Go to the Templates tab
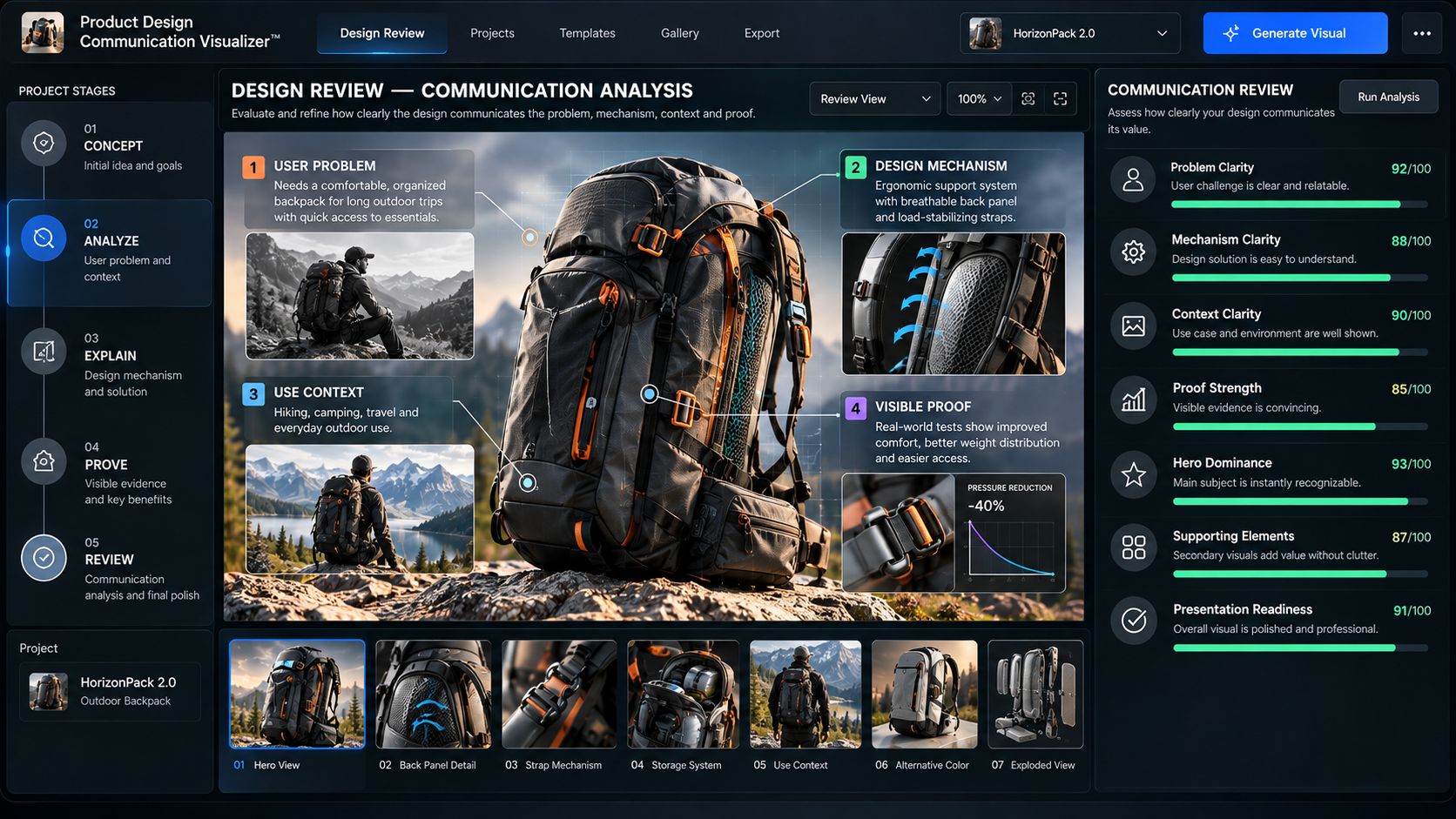The image size is (1456, 819). (587, 33)
